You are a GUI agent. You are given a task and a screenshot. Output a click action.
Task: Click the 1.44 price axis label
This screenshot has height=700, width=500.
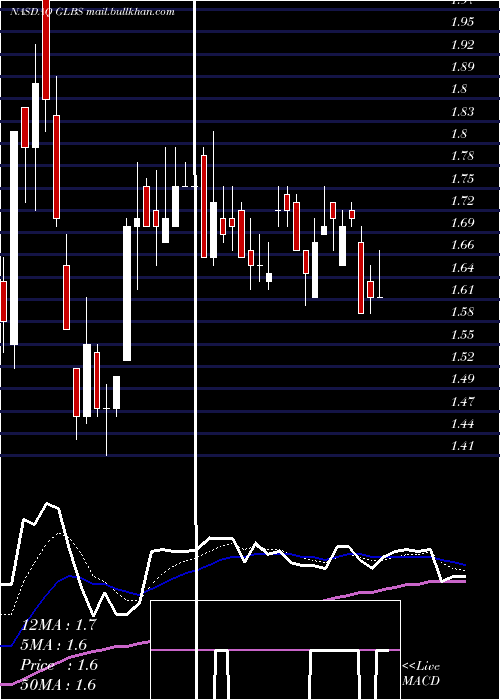(x=462, y=423)
